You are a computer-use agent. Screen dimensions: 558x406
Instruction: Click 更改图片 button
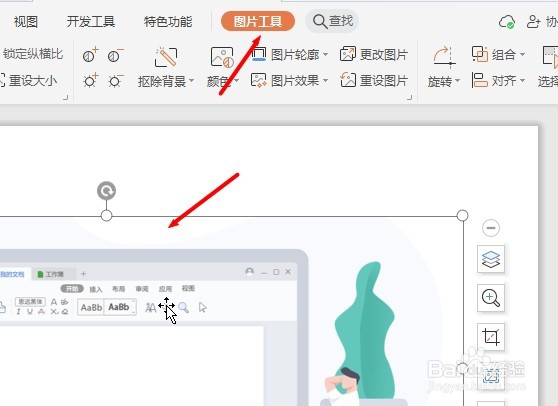[x=374, y=54]
